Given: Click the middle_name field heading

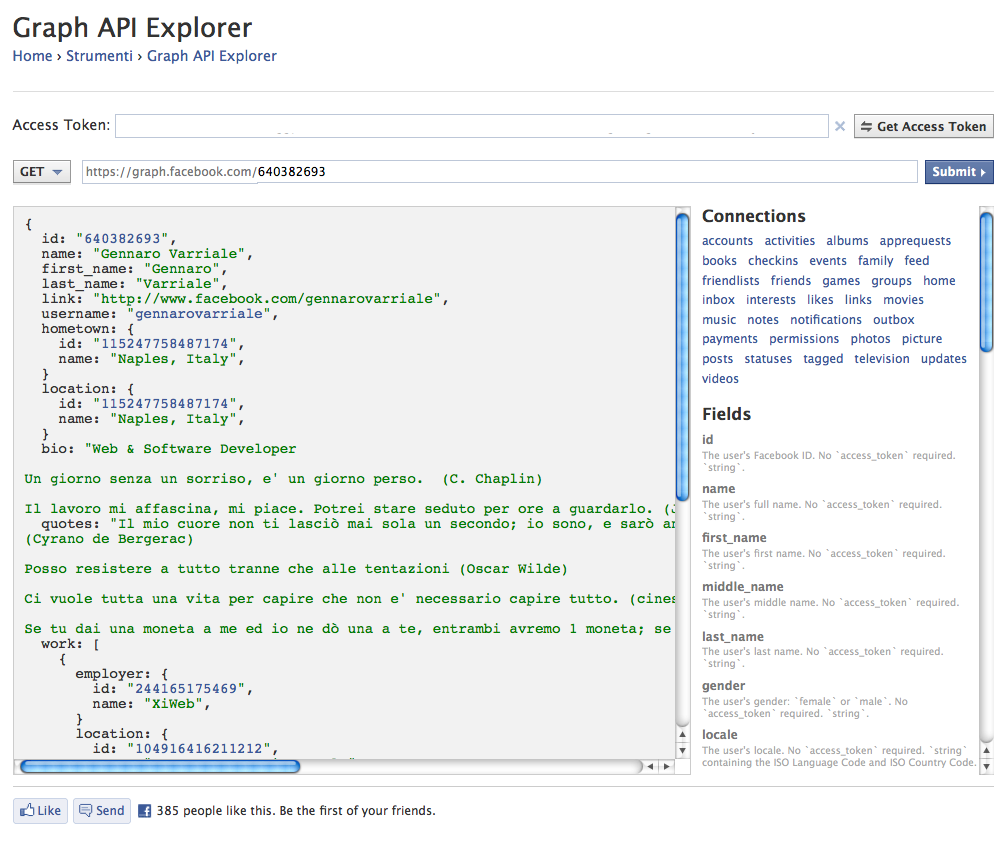Looking at the screenshot, I should pyautogui.click(x=742, y=587).
